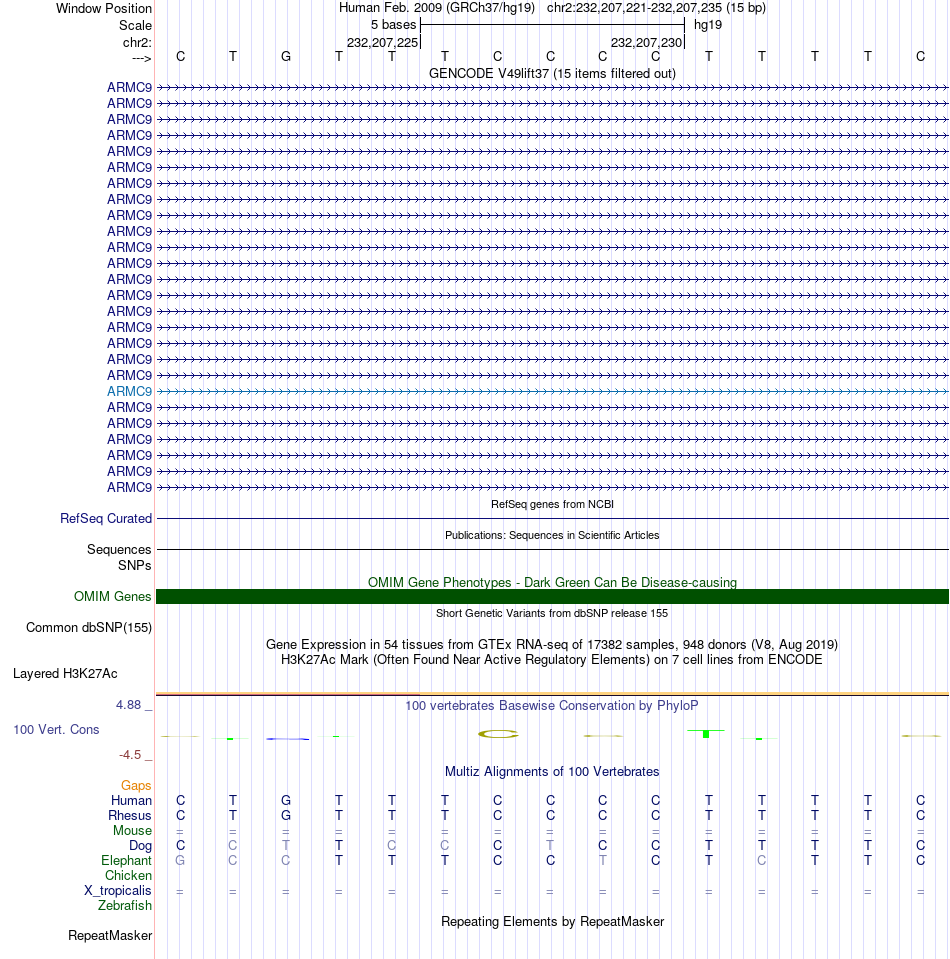950x959 pixels.
Task: Select the Mouse species row label
Action: 132,831
